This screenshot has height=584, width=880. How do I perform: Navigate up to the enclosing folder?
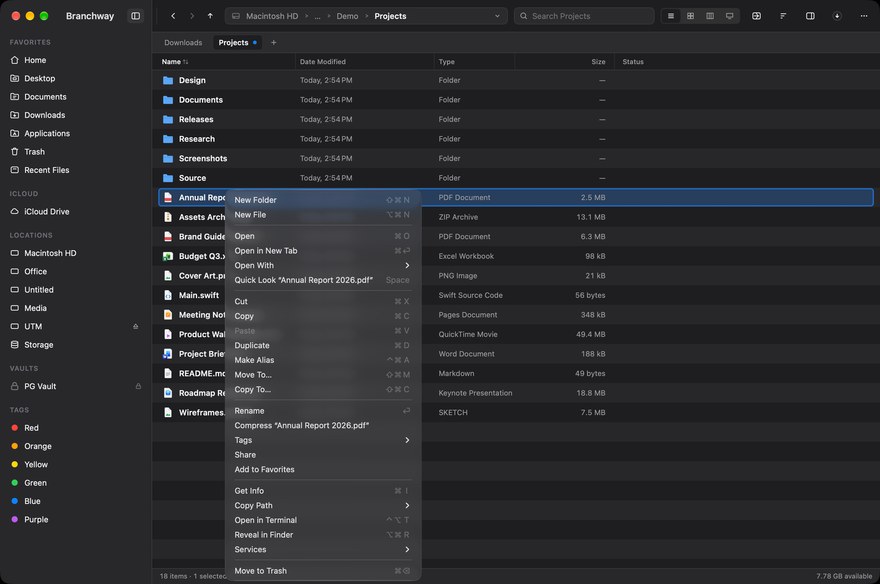point(210,16)
